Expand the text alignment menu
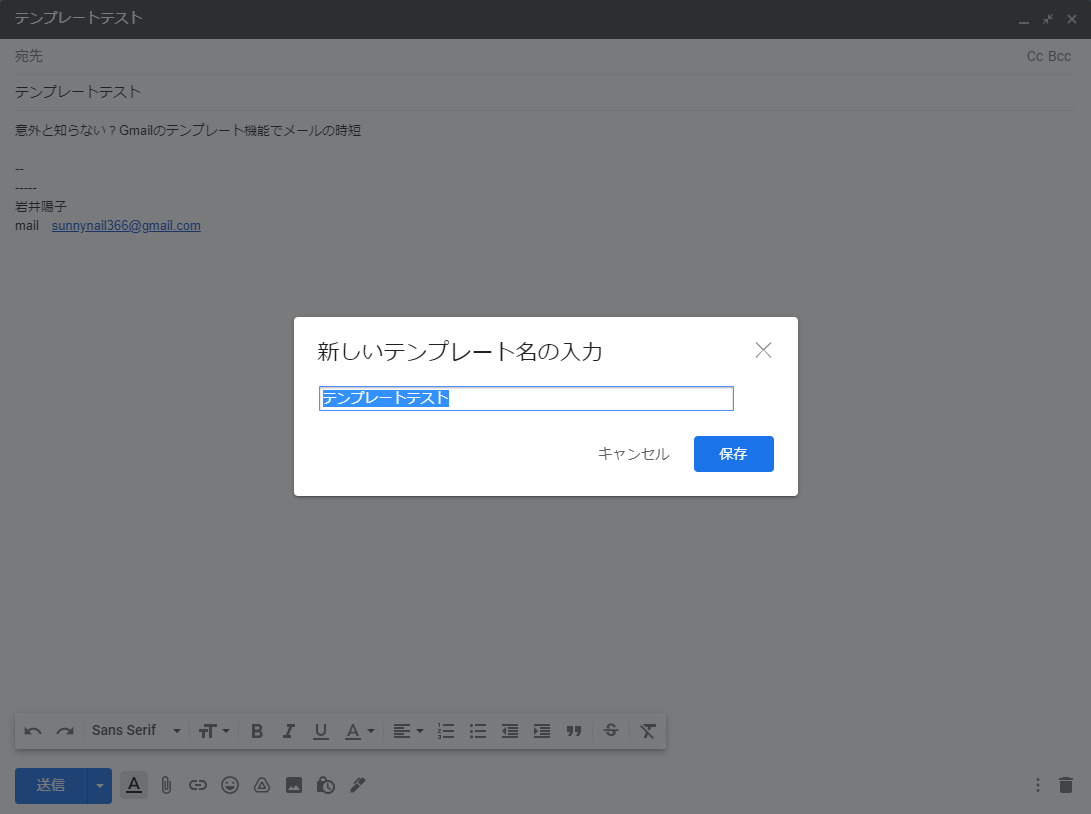The image size is (1091, 814). point(407,731)
